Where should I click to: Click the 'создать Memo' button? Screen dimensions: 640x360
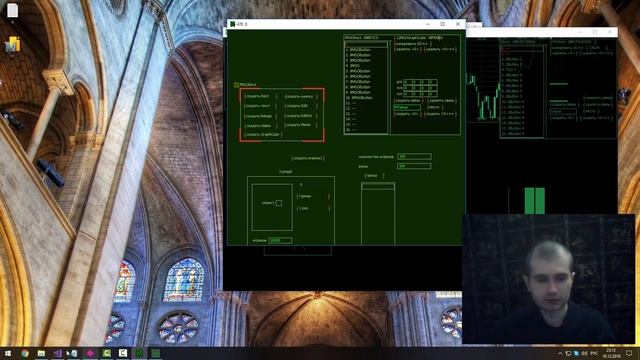click(x=300, y=125)
